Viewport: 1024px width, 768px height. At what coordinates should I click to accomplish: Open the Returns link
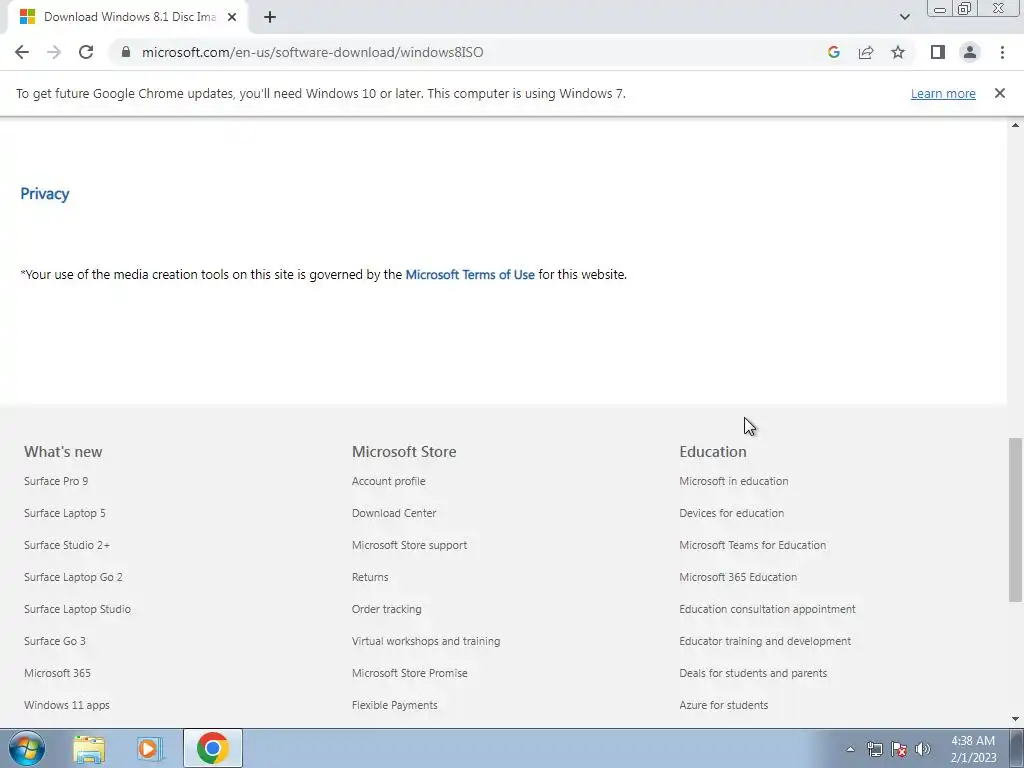370,577
